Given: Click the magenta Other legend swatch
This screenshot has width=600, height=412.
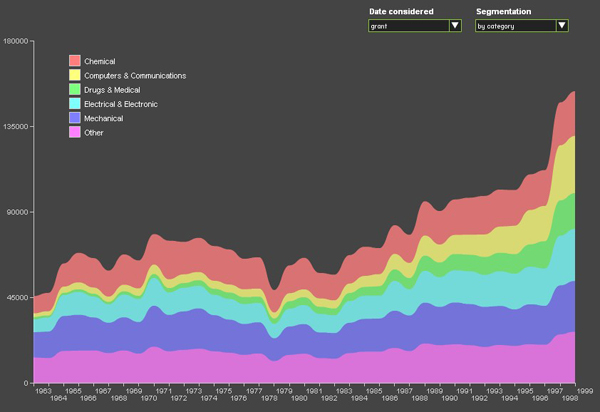Looking at the screenshot, I should 75,132.
